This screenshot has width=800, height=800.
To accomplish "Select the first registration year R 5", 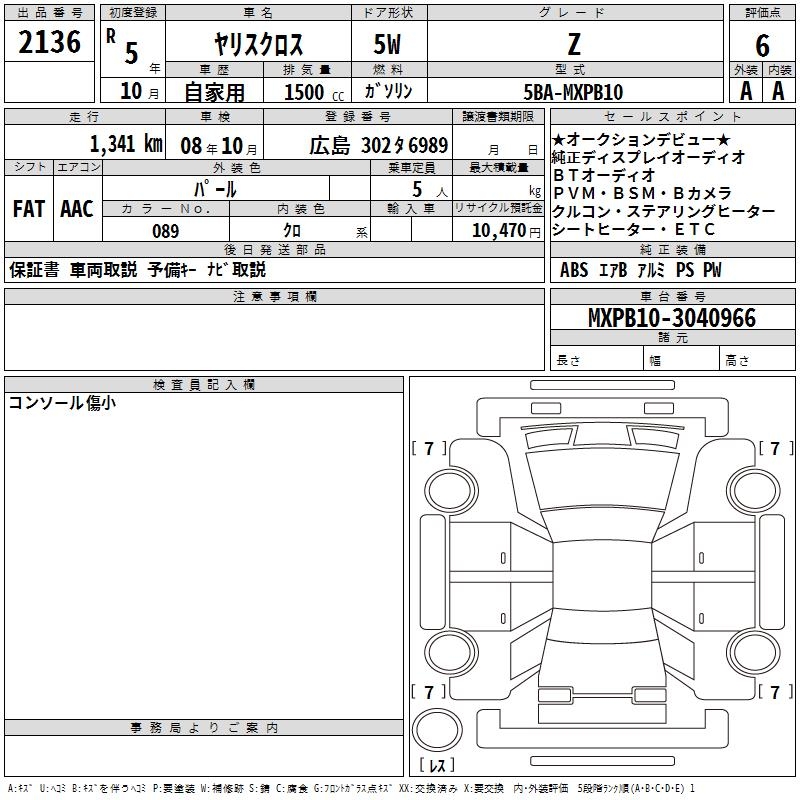I will click(122, 46).
